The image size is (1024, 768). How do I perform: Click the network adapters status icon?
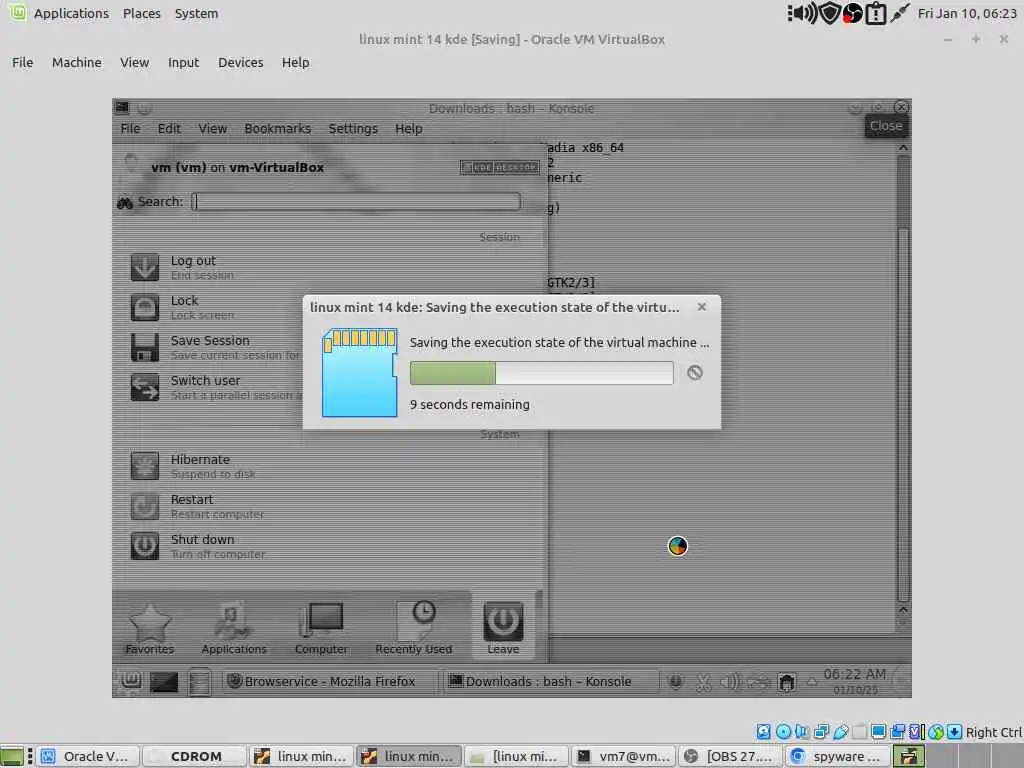tap(822, 732)
